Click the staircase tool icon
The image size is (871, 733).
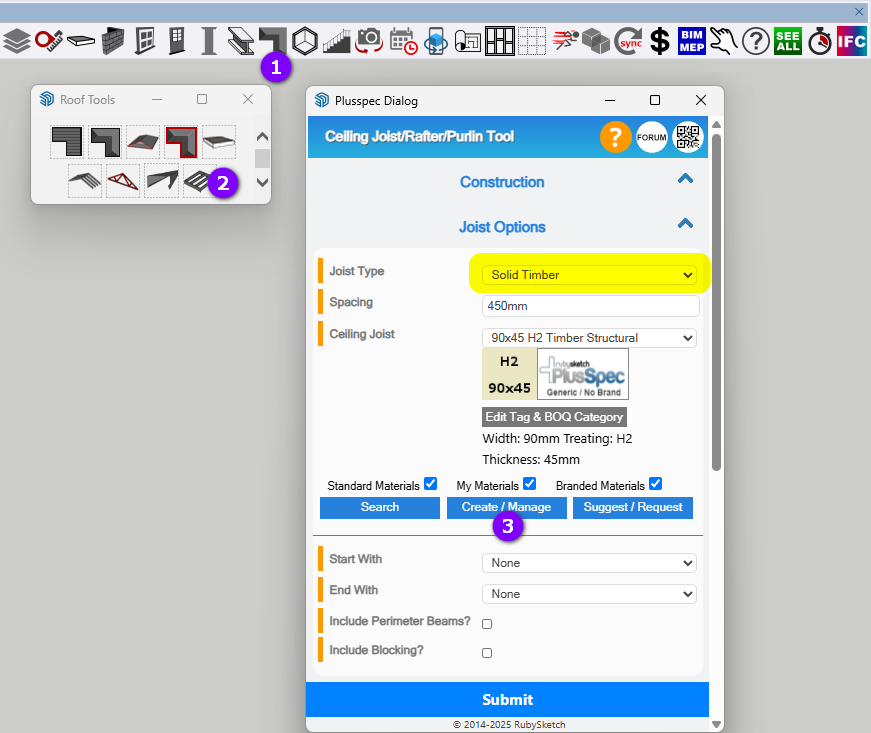[338, 41]
